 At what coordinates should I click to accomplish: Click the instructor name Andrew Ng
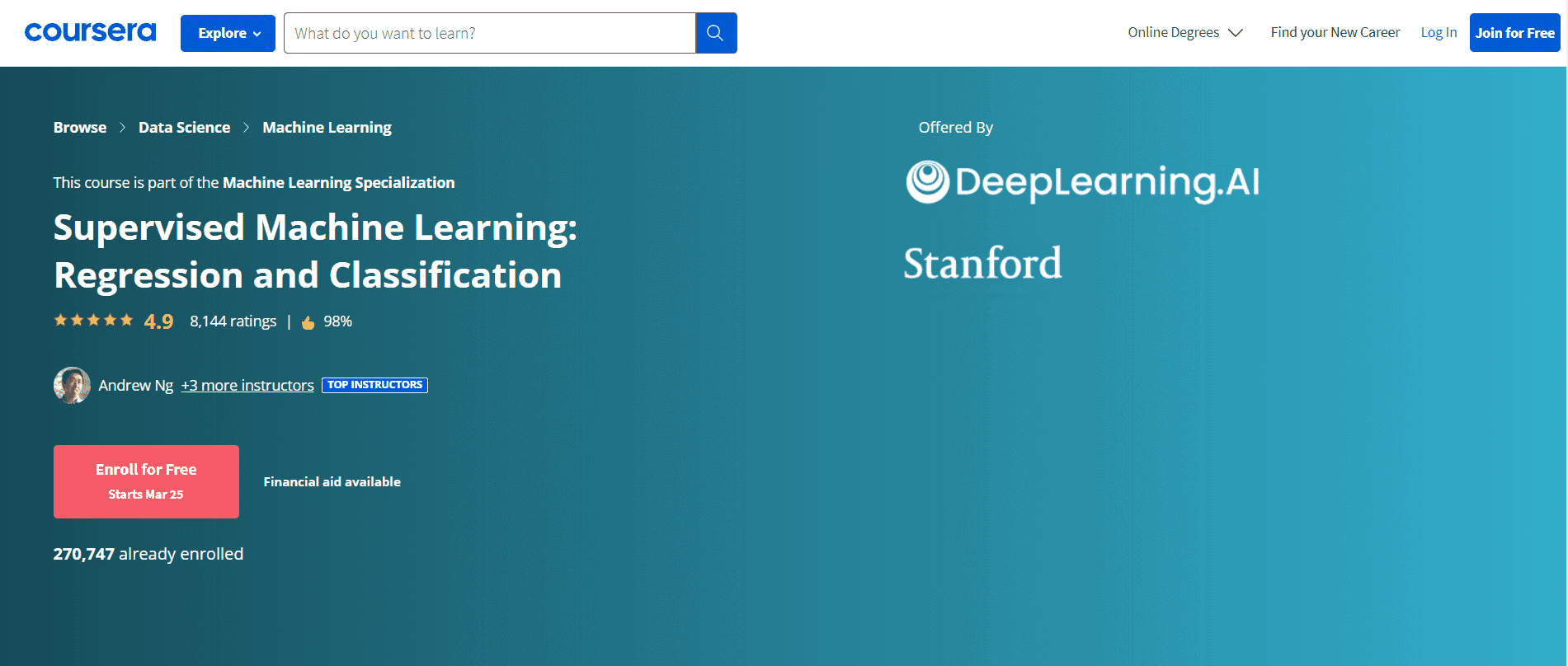pos(135,385)
